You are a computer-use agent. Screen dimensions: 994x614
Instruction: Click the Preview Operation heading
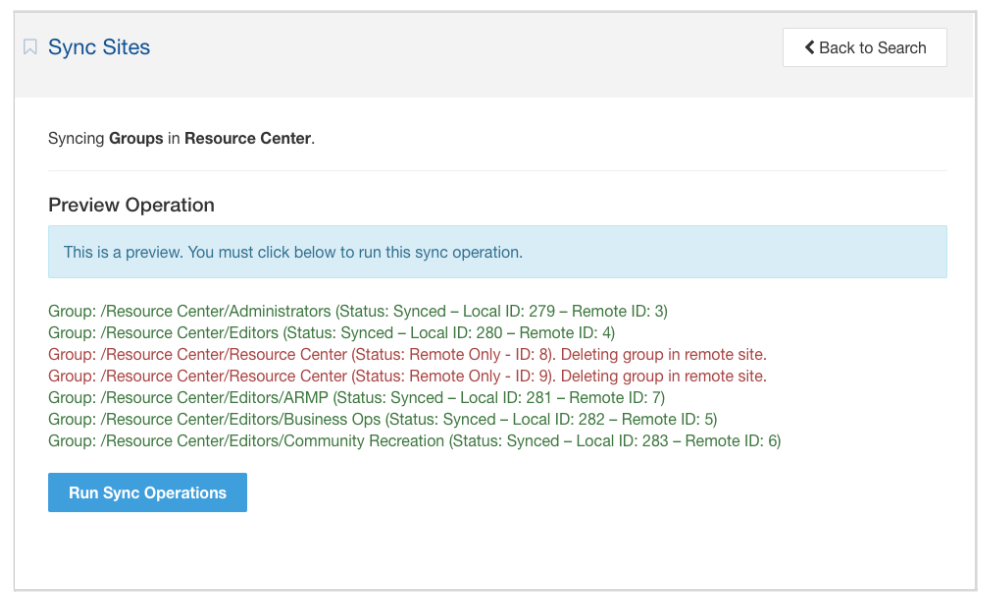pos(131,205)
